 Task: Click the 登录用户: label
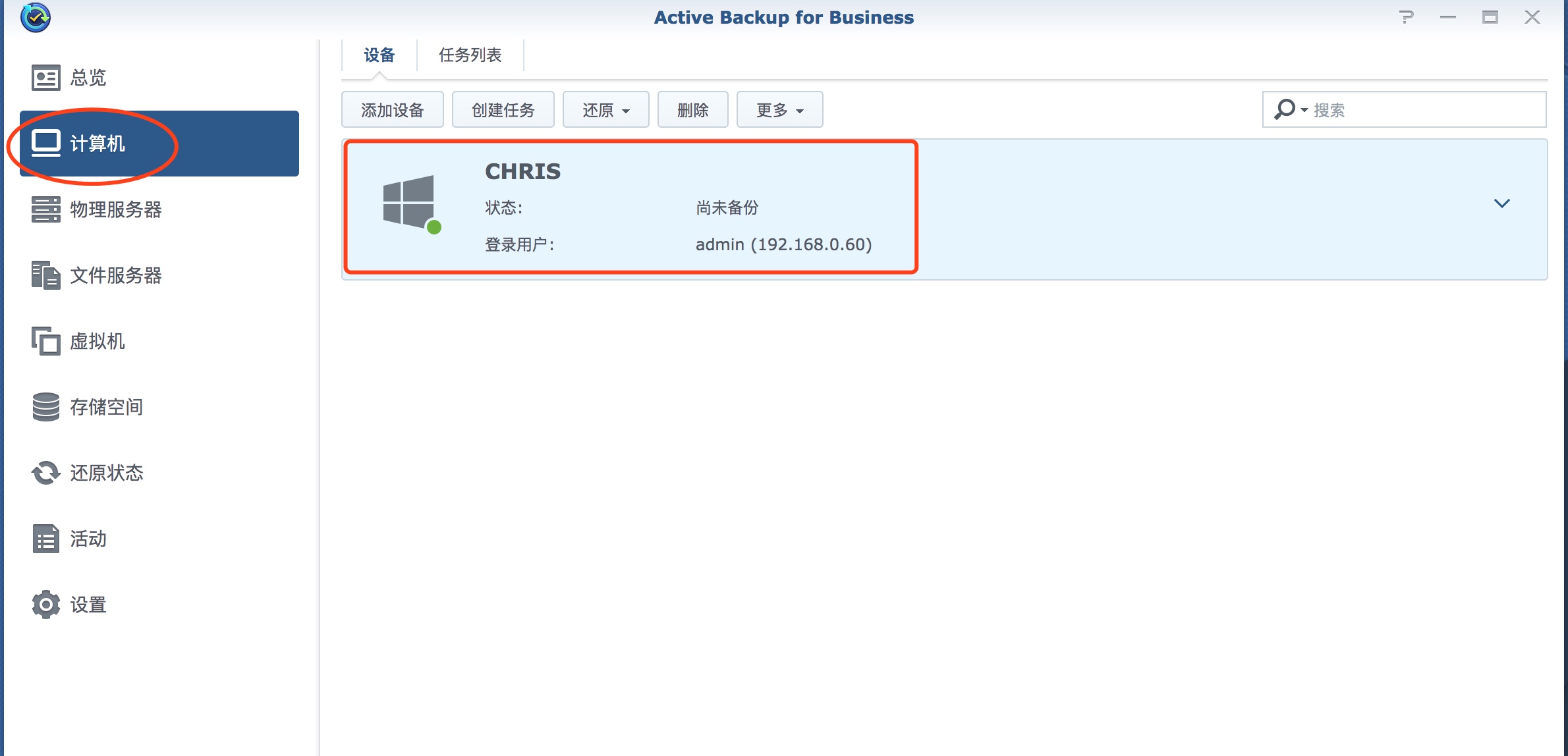click(520, 245)
